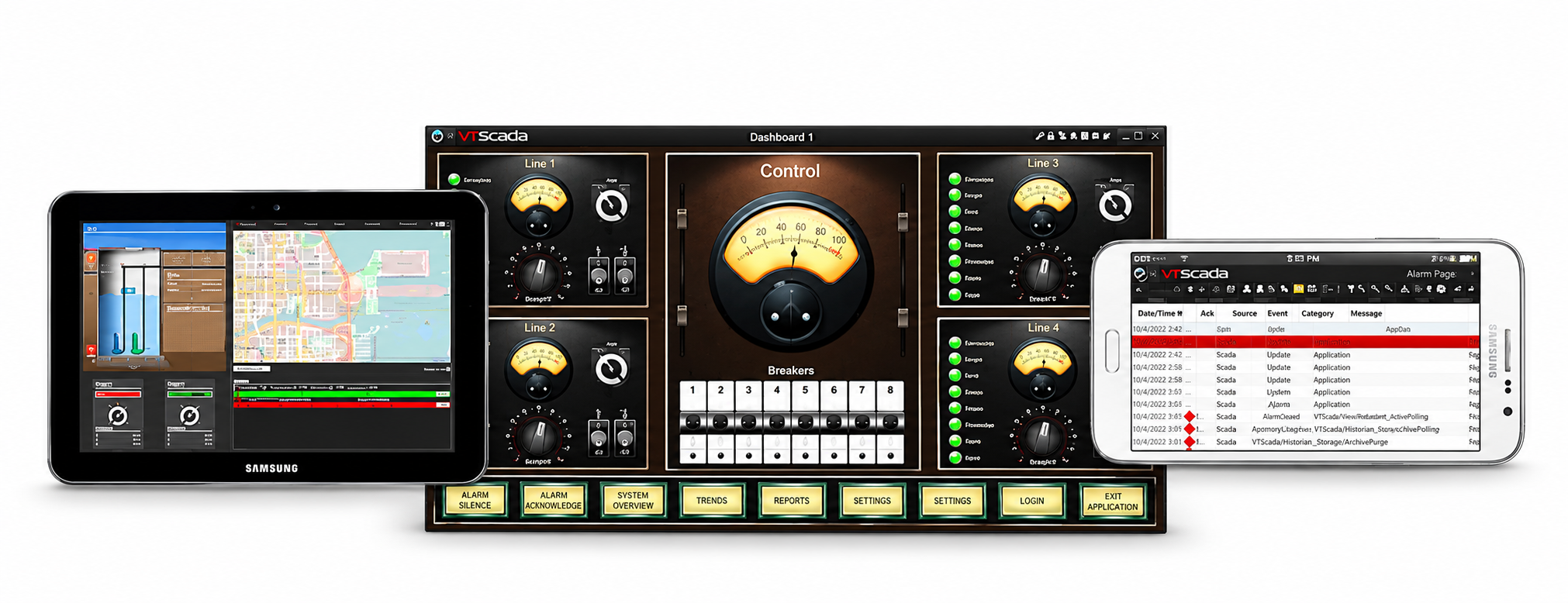Click the VTScada globe logo on the phone
This screenshot has height=603, width=1568.
(1140, 274)
